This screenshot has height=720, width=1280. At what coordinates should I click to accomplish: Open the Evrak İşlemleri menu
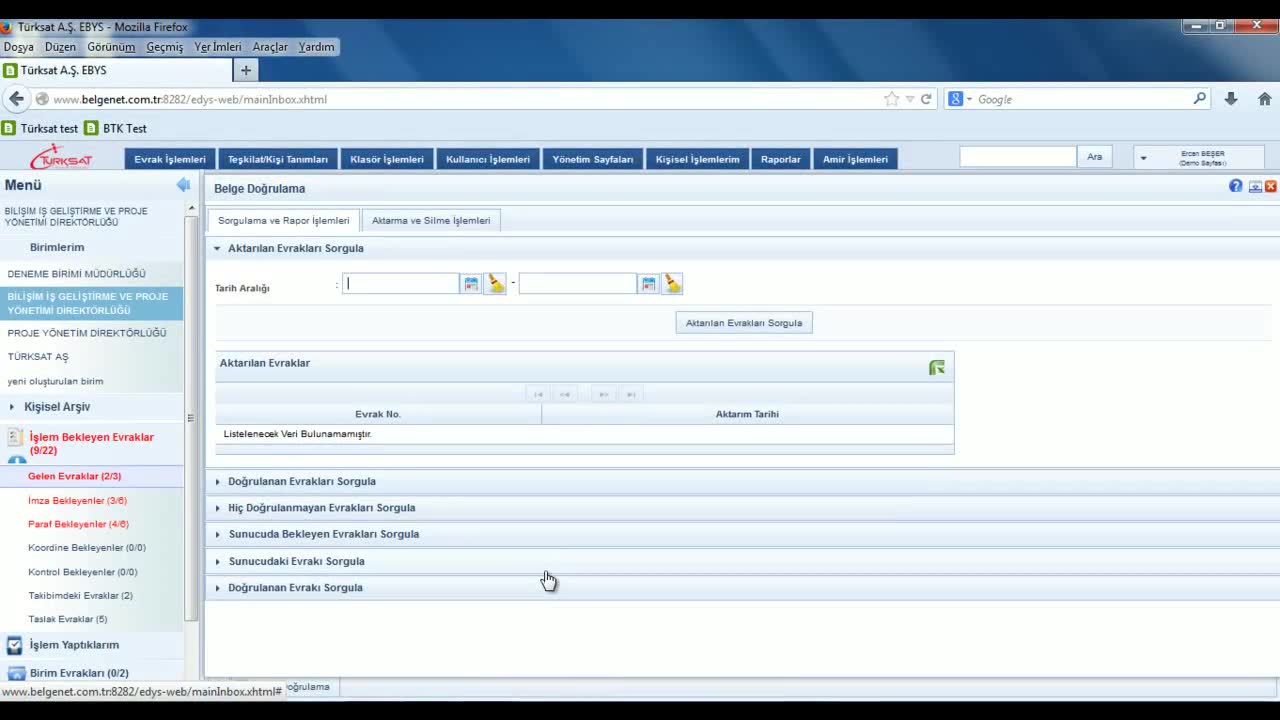coord(170,159)
